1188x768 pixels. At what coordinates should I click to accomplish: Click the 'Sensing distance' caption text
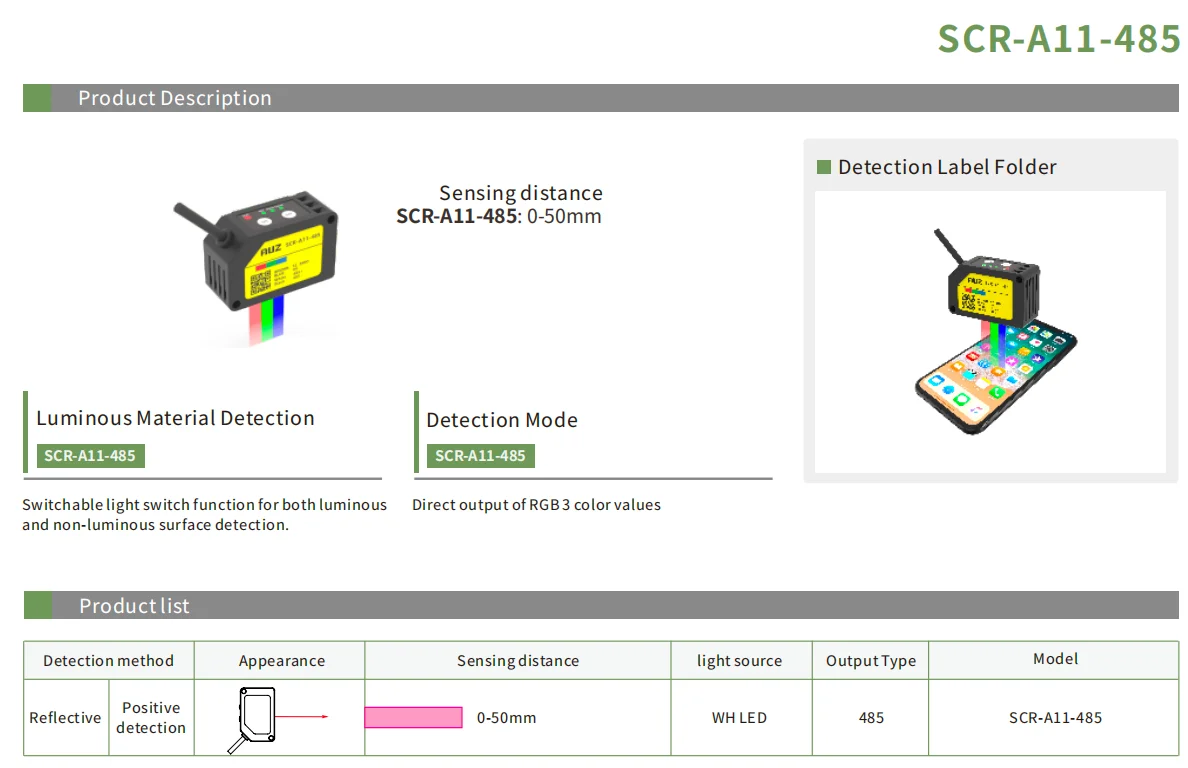pos(521,193)
